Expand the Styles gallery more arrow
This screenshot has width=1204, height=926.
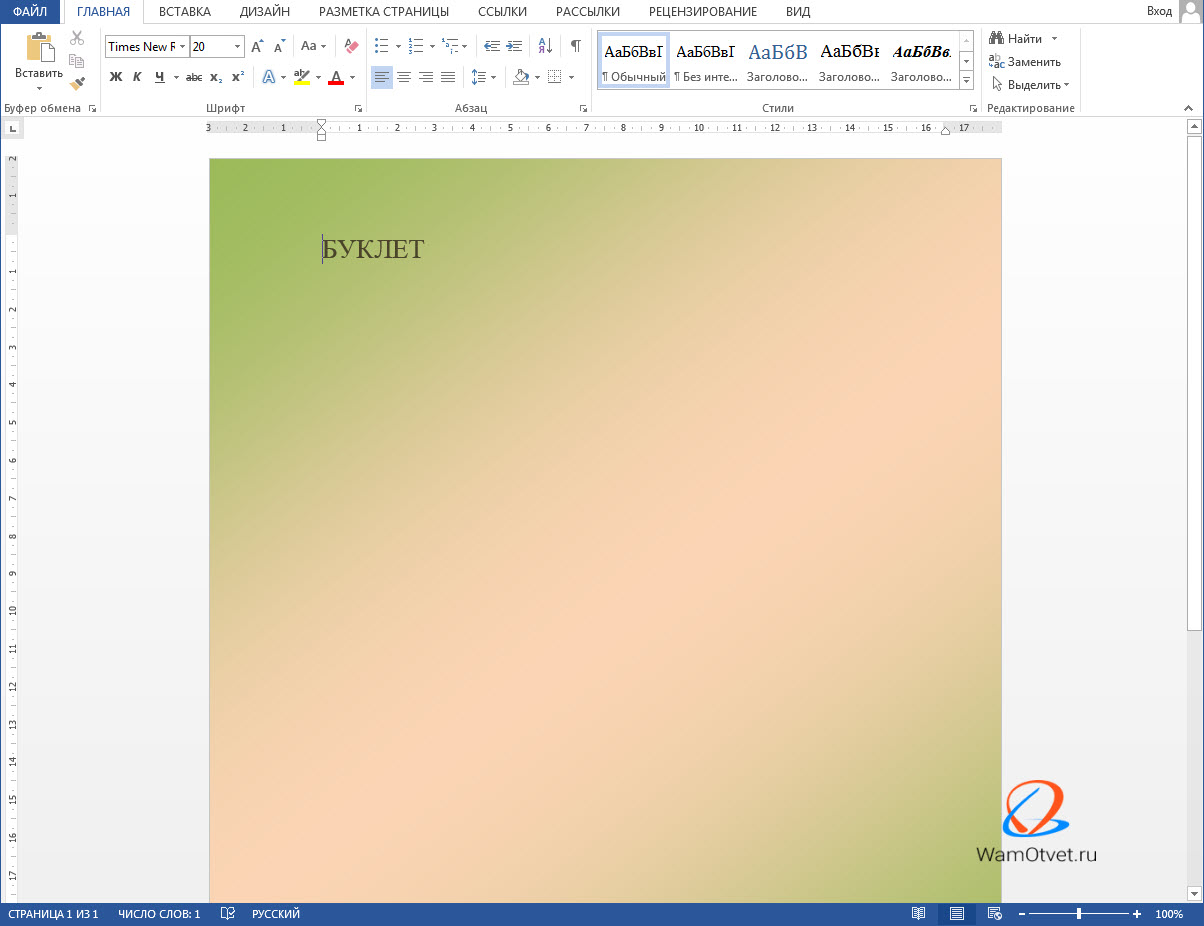pyautogui.click(x=966, y=80)
